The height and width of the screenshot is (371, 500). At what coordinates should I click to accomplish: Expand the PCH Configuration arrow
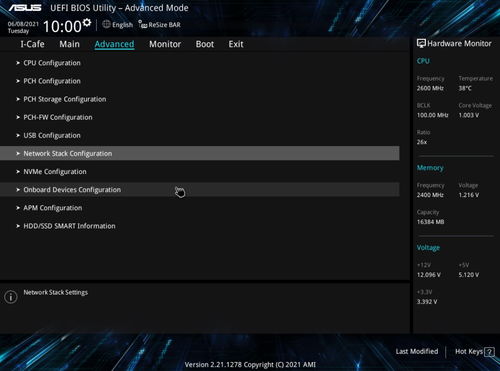click(18, 81)
